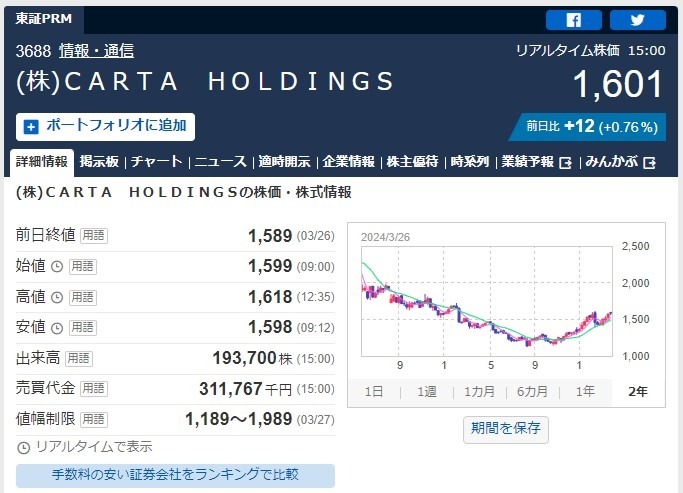Switch to the 企業情報 tab
The image size is (683, 493).
click(x=348, y=162)
